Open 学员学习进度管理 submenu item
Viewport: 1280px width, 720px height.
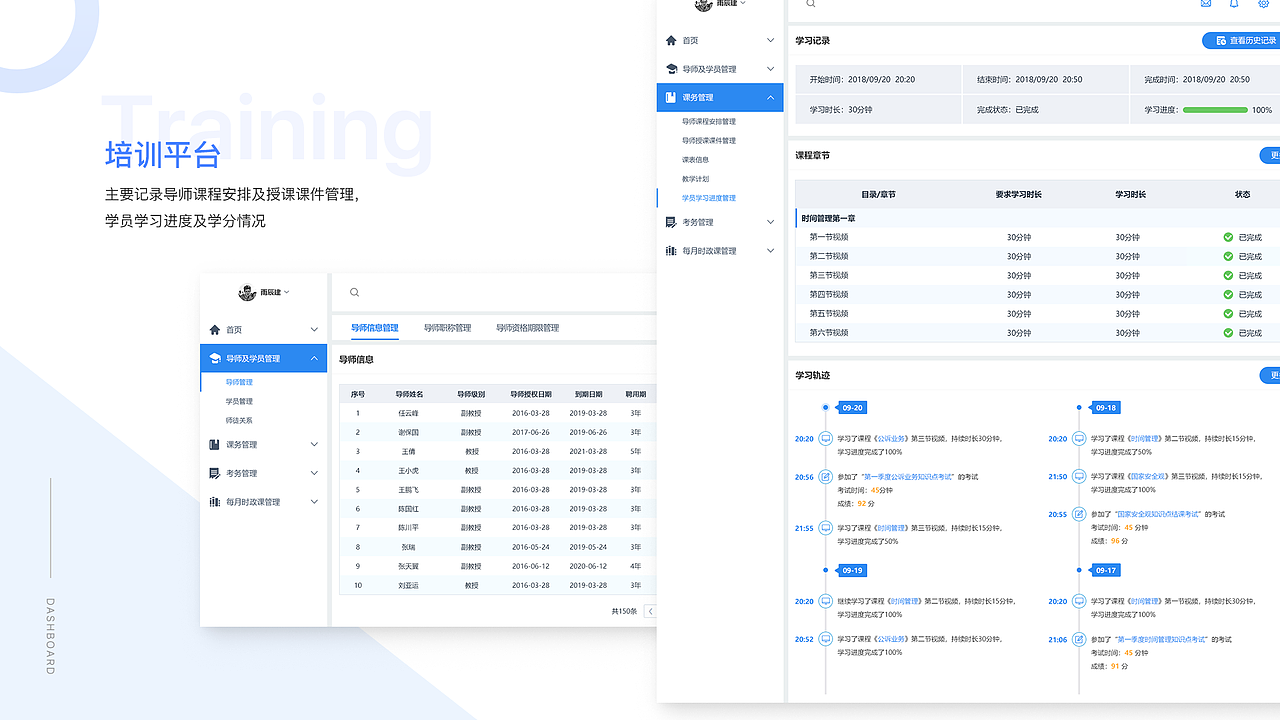[x=709, y=198]
